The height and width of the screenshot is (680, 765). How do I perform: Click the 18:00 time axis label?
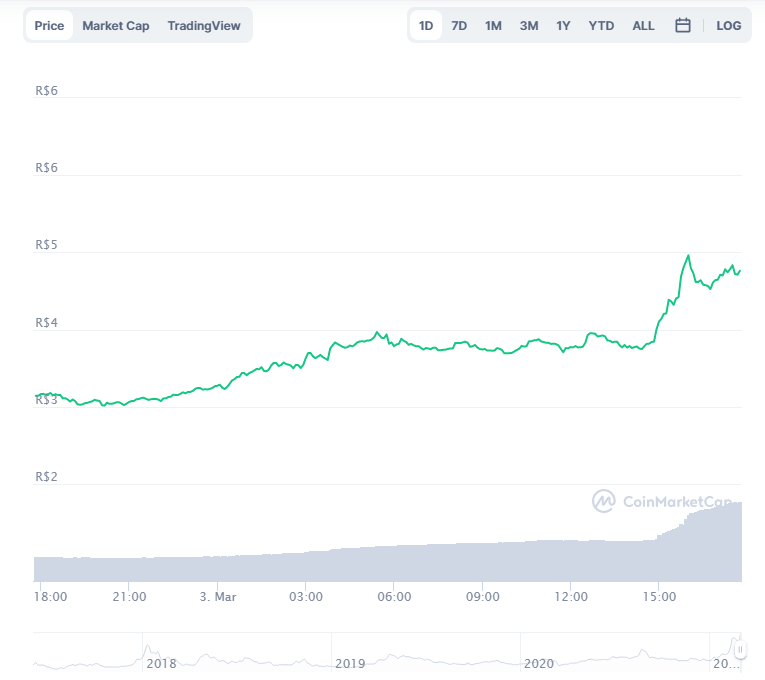click(x=50, y=597)
